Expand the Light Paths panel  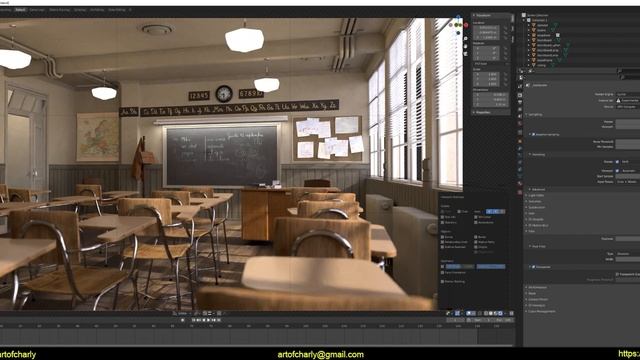(535, 195)
